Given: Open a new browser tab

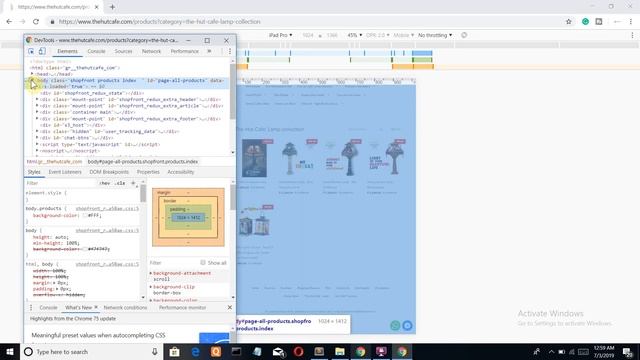Looking at the screenshot, I should tap(112, 7).
